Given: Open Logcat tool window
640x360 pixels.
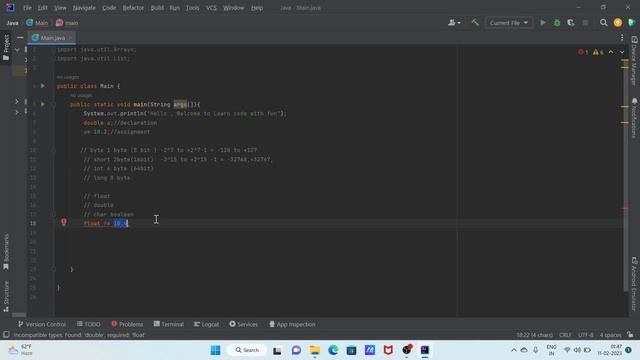Looking at the screenshot, I should [x=206, y=324].
